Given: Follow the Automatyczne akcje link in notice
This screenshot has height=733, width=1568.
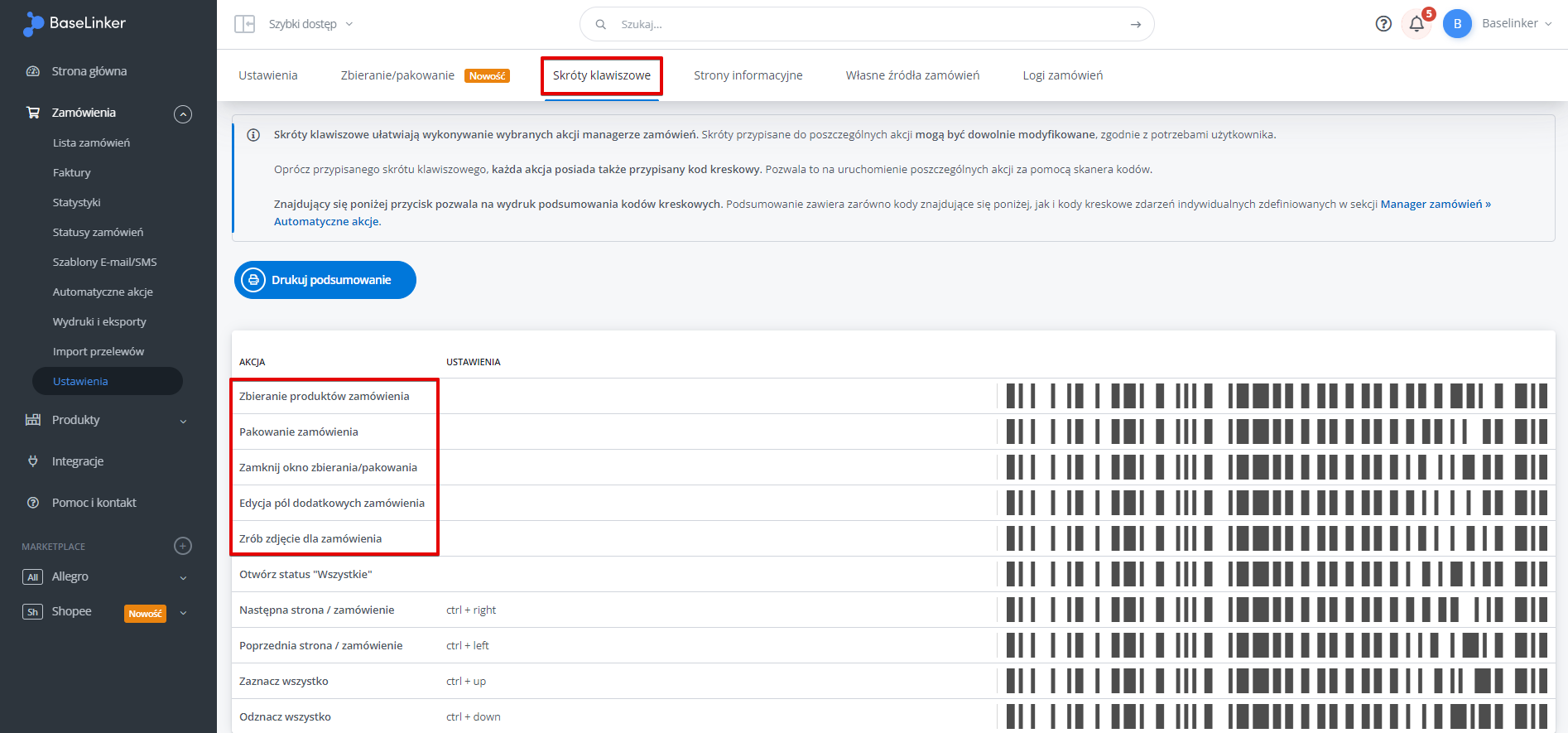Looking at the screenshot, I should tap(326, 221).
